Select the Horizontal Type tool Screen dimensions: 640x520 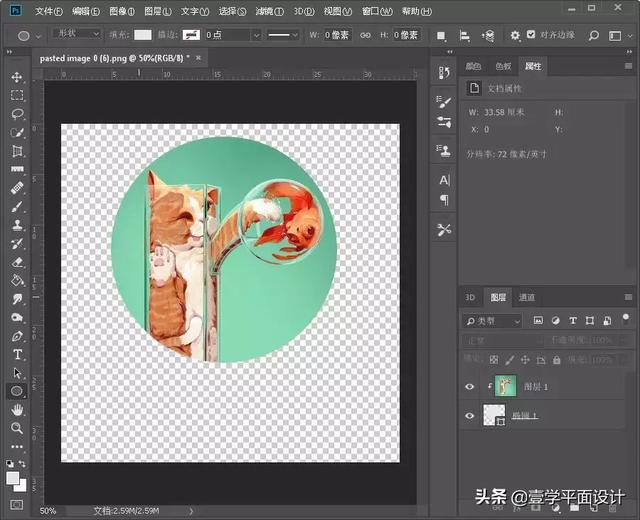[17, 354]
